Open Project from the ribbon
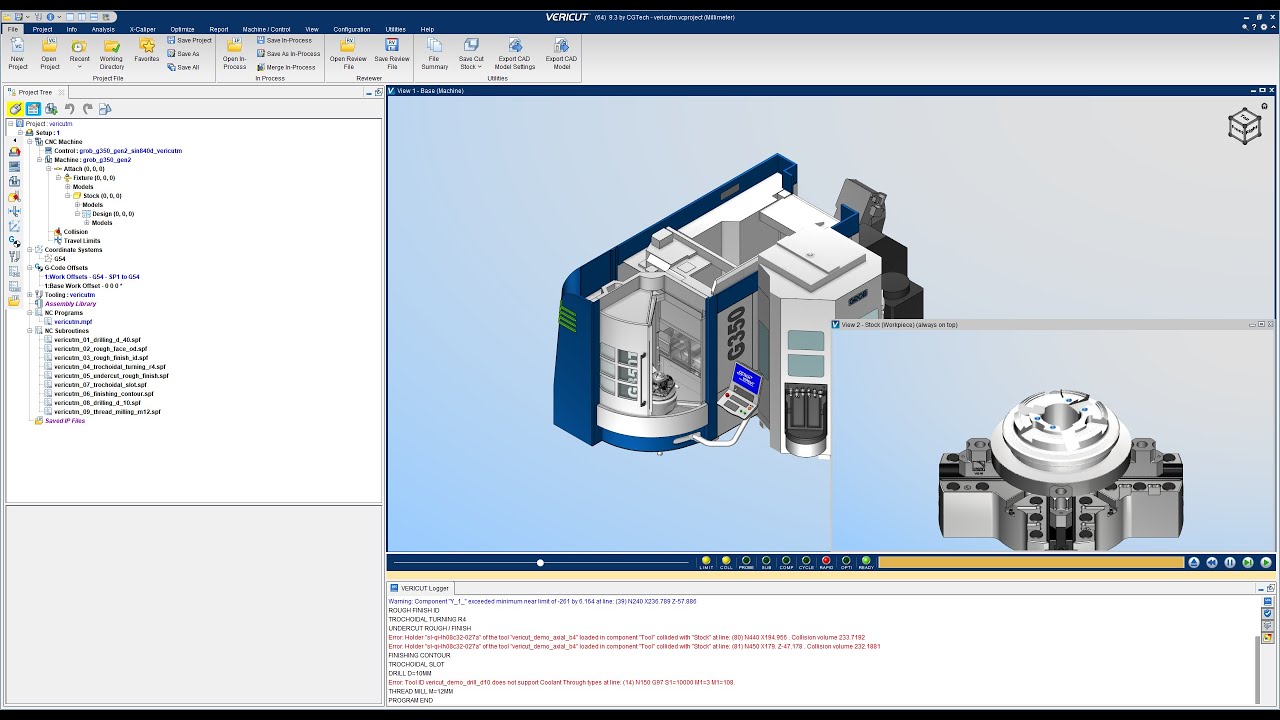The width and height of the screenshot is (1280, 720). [49, 54]
